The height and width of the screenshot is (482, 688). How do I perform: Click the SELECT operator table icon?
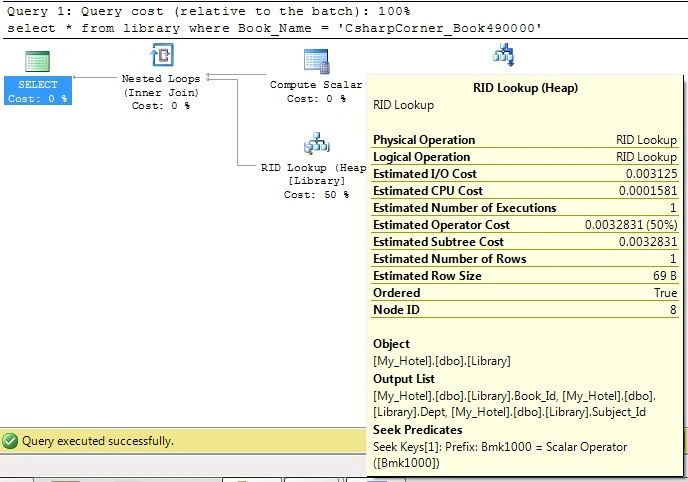(37, 61)
